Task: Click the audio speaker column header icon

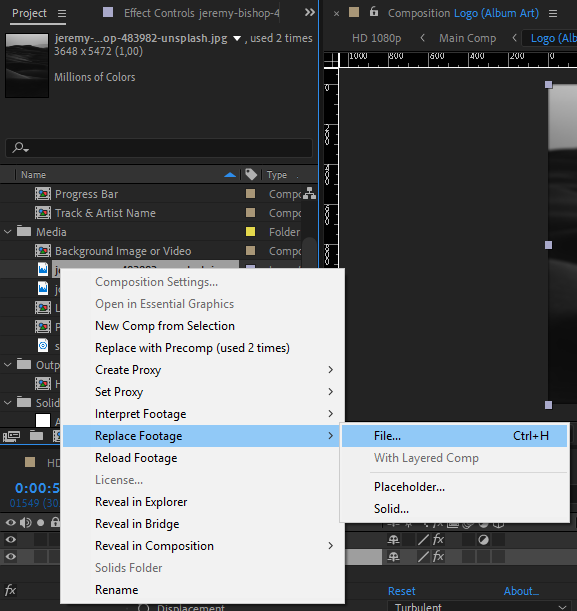Action: [x=26, y=523]
